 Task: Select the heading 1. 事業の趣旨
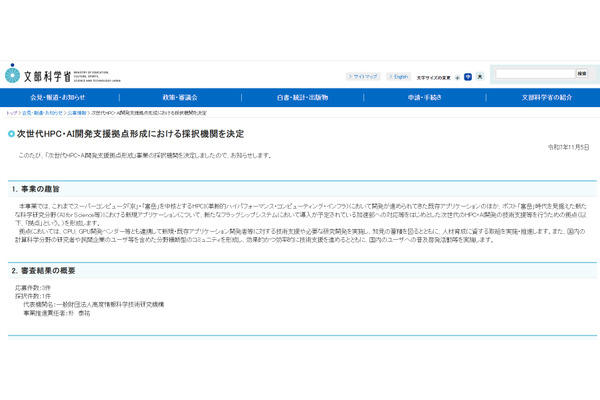35,189
